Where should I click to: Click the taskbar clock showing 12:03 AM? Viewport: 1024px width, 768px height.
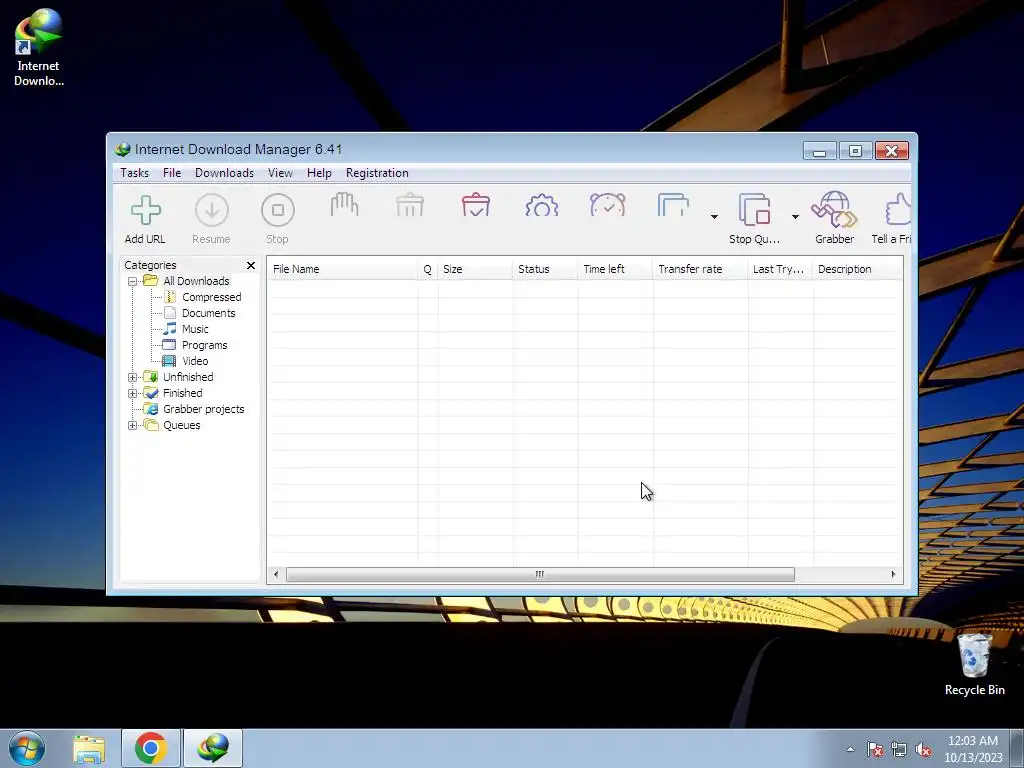click(x=972, y=749)
